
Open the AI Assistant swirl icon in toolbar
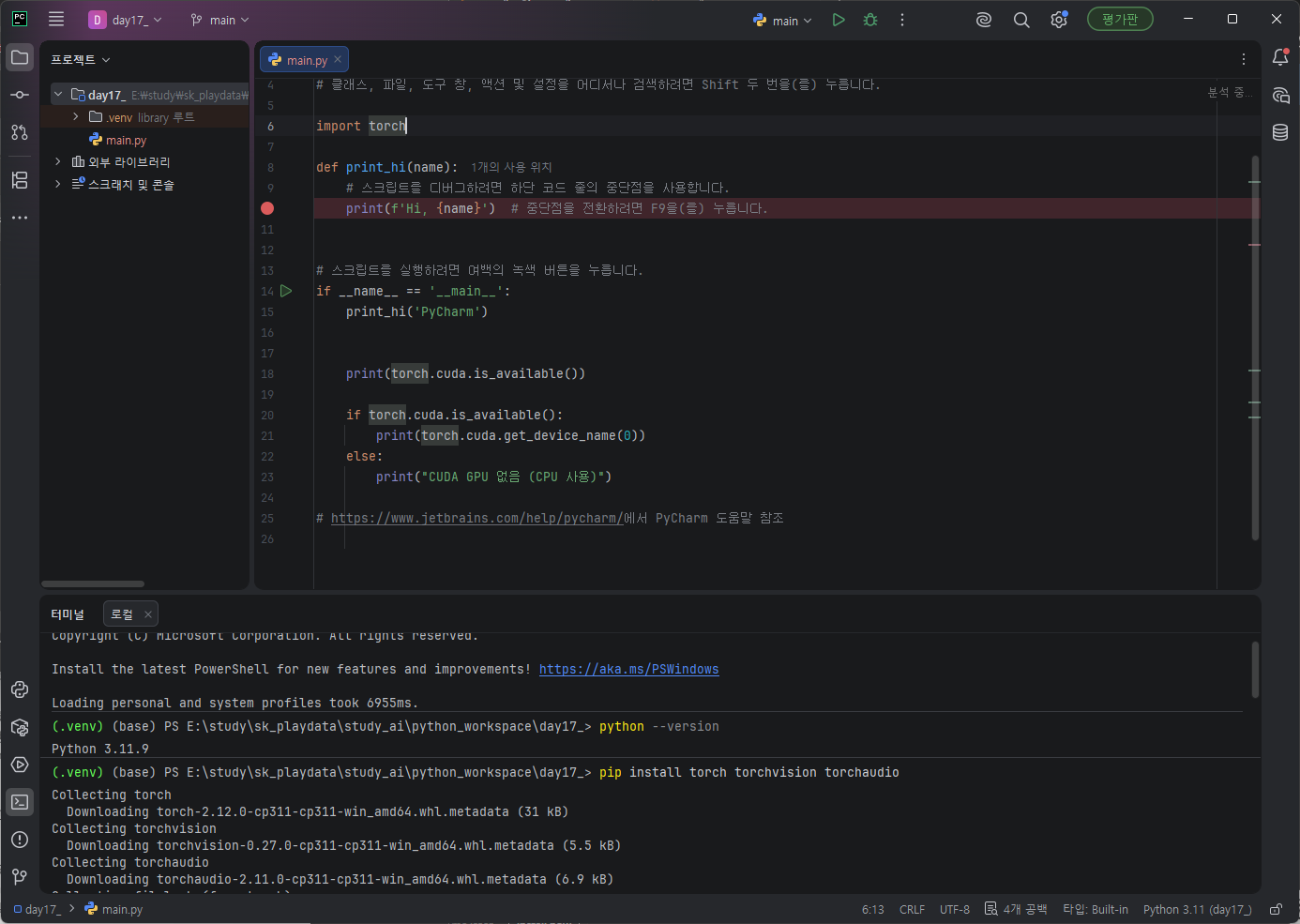pos(984,20)
